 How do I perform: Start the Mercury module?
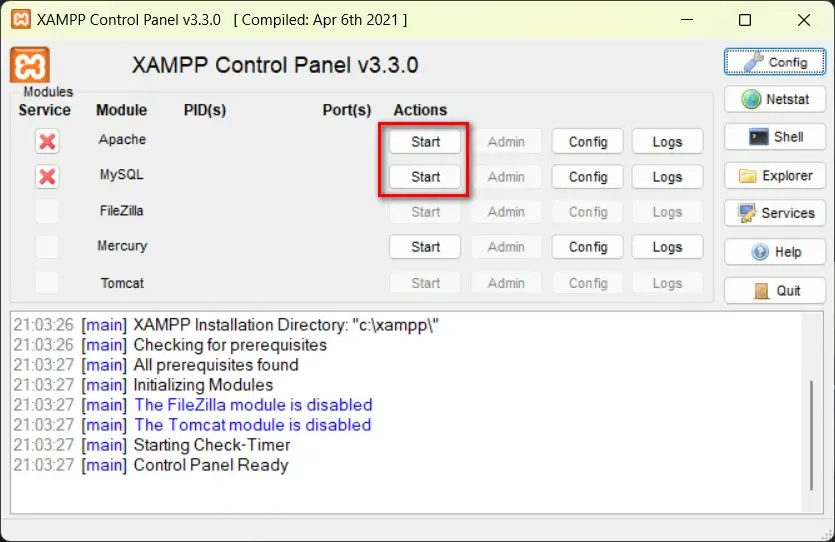pos(425,247)
